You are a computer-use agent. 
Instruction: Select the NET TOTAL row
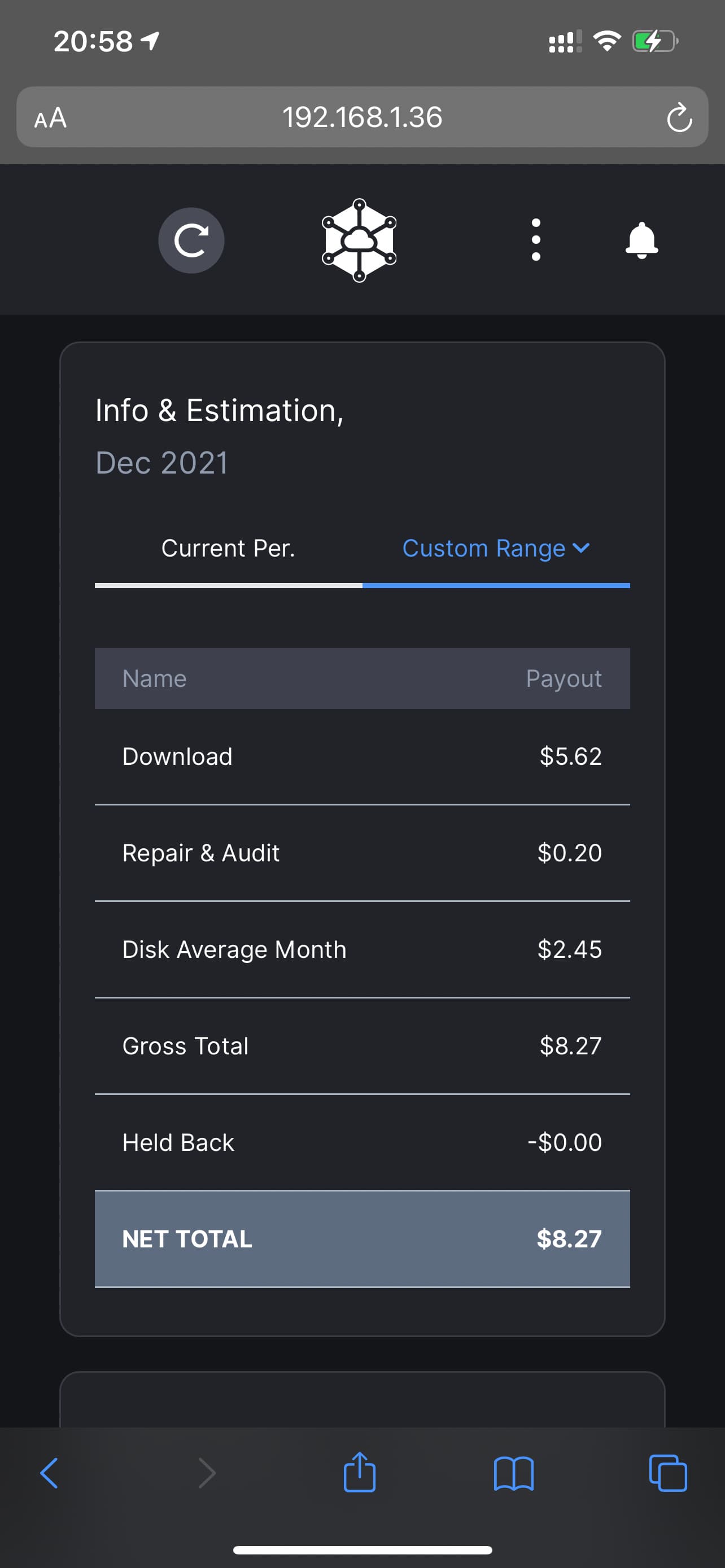pyautogui.click(x=362, y=1239)
